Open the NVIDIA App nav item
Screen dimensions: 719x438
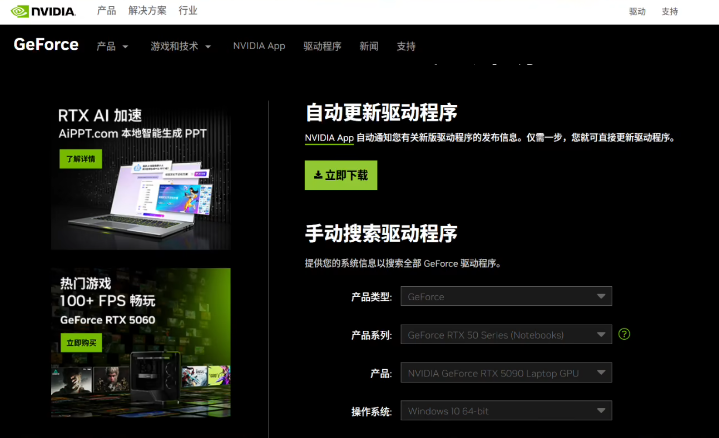tap(259, 46)
